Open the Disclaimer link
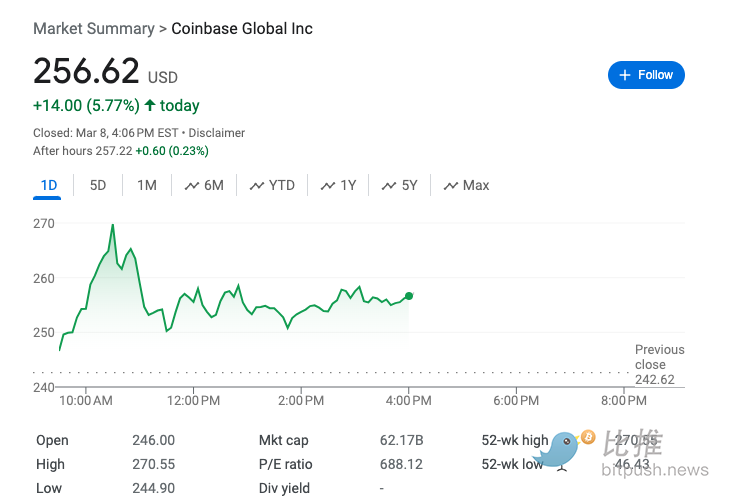 click(x=216, y=133)
